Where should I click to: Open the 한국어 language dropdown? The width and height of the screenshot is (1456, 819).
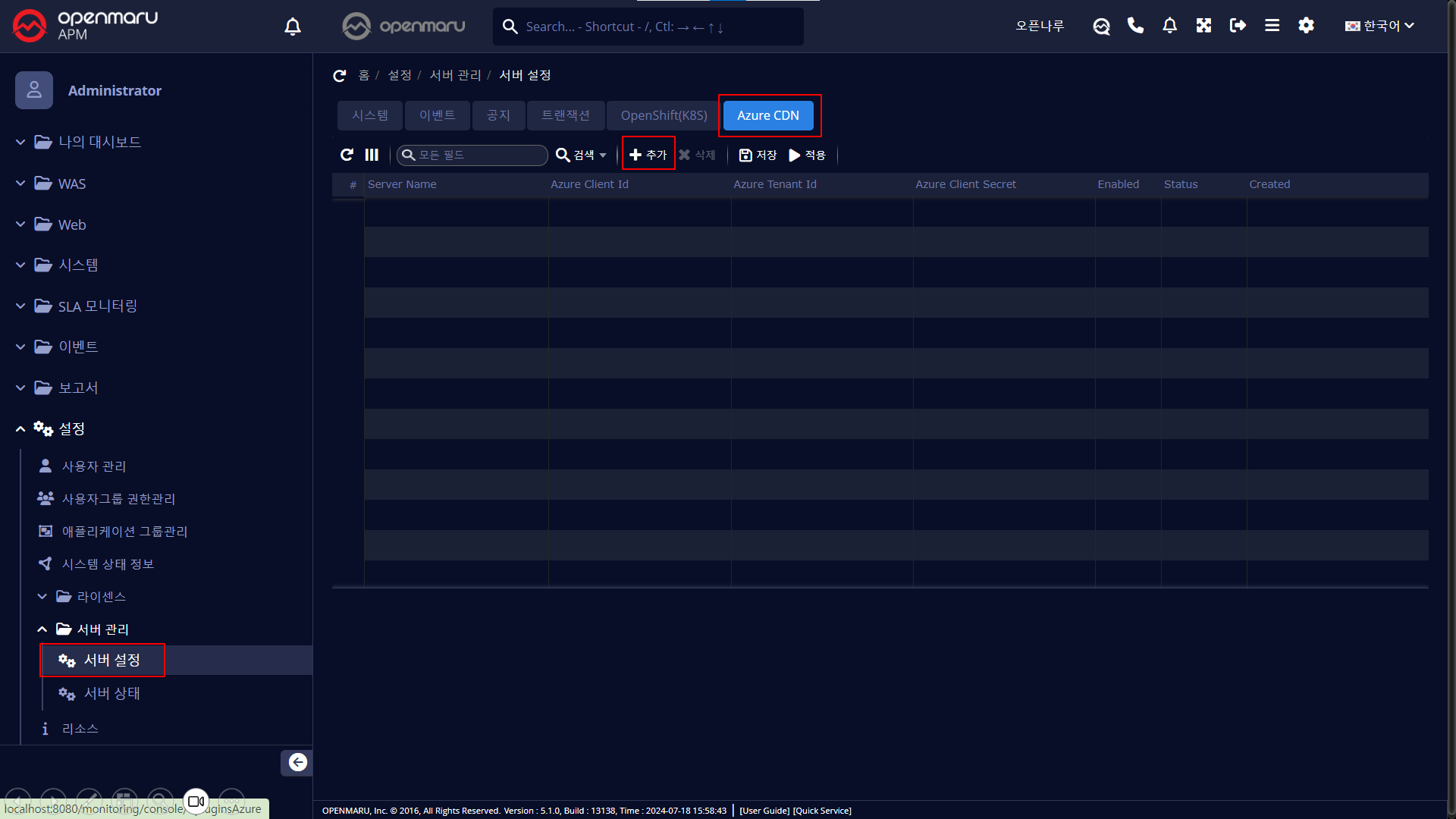[1379, 26]
